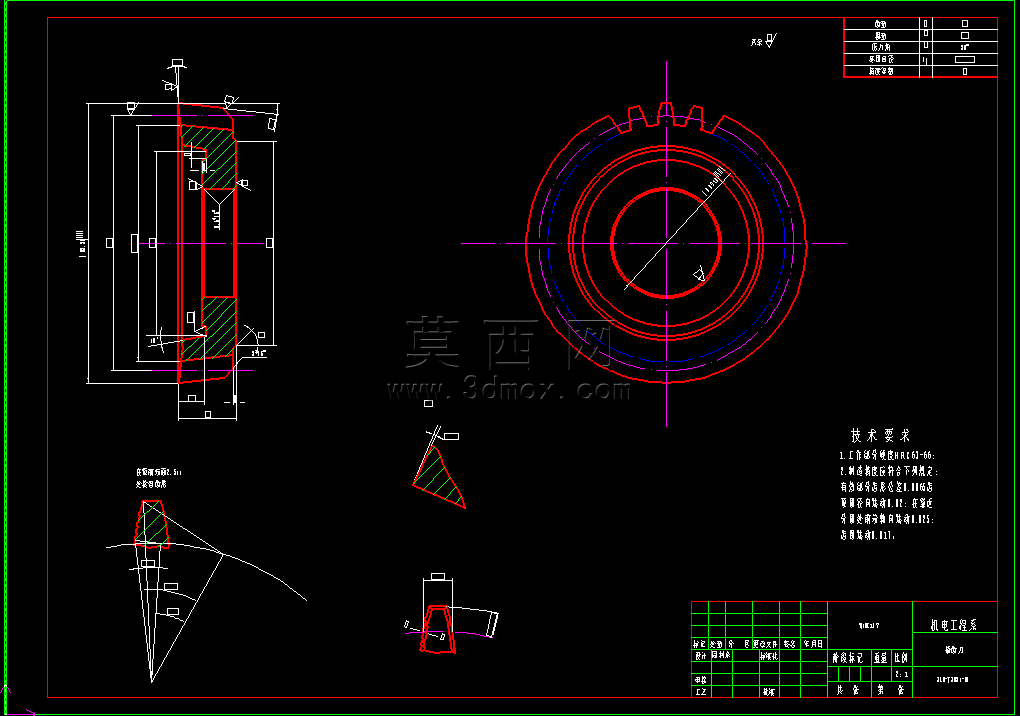The width and height of the screenshot is (1020, 716).
Task: Select the top center gear tooth profile
Action: tap(666, 112)
